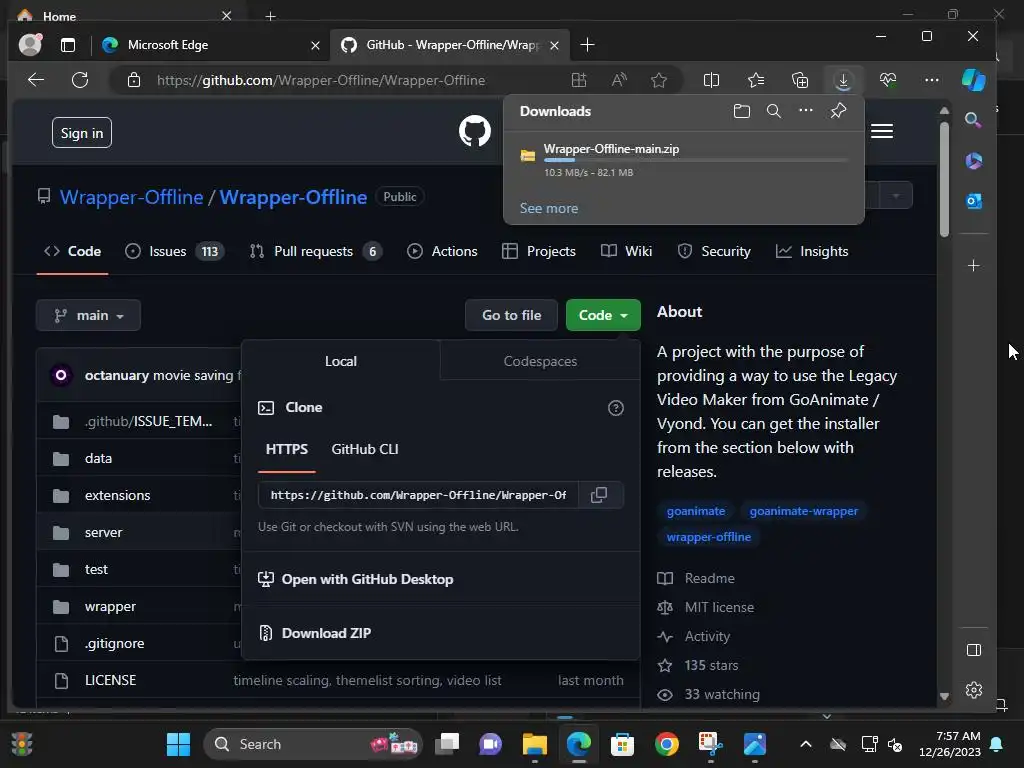Select the HTTPS clone option
This screenshot has width=1024, height=768.
(287, 449)
